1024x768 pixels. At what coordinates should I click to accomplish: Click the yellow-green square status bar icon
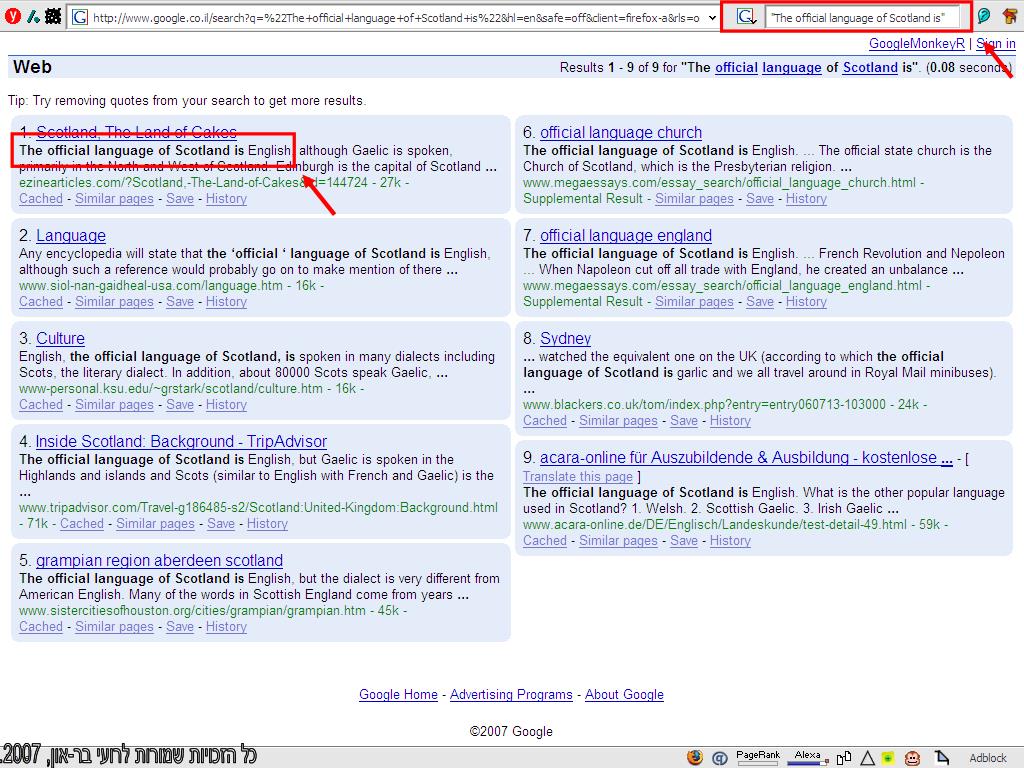[888, 758]
